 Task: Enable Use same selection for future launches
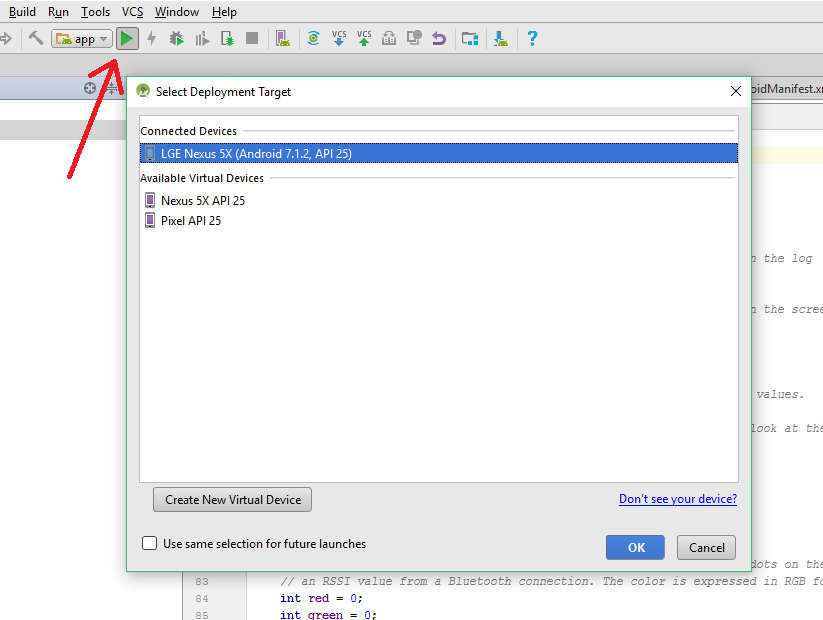click(x=149, y=543)
